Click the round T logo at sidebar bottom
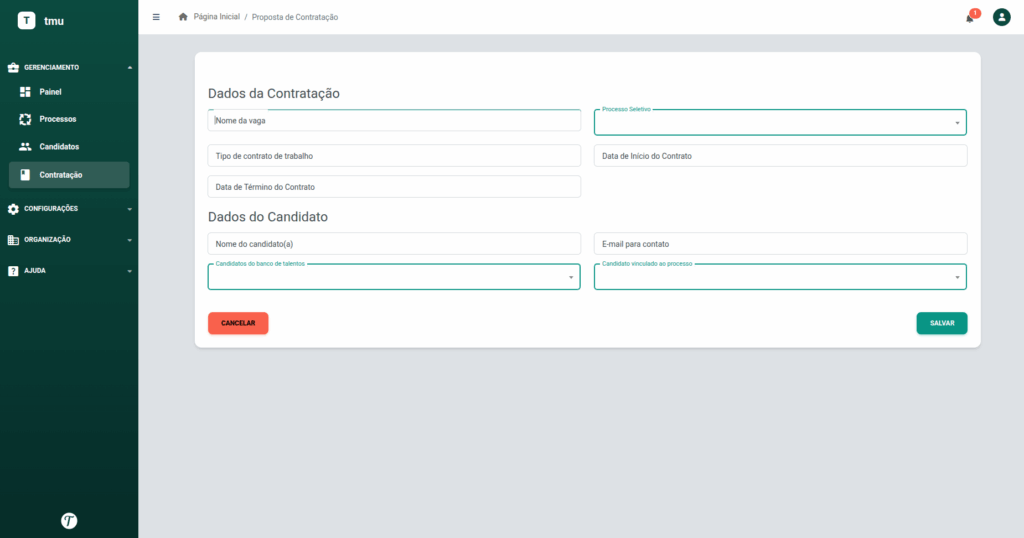The height and width of the screenshot is (538, 1024). click(69, 520)
